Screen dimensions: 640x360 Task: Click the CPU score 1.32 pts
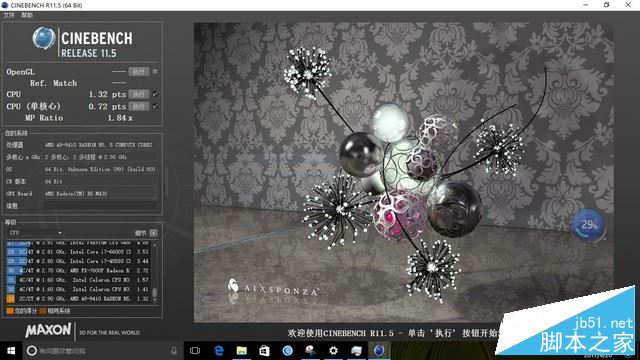(107, 94)
